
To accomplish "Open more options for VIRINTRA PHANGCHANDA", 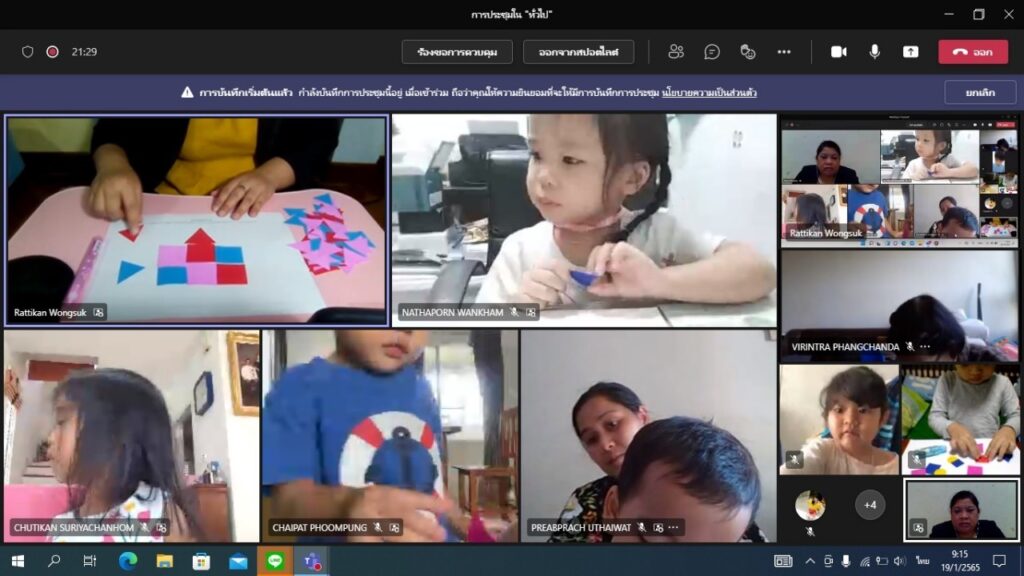I will coord(926,346).
